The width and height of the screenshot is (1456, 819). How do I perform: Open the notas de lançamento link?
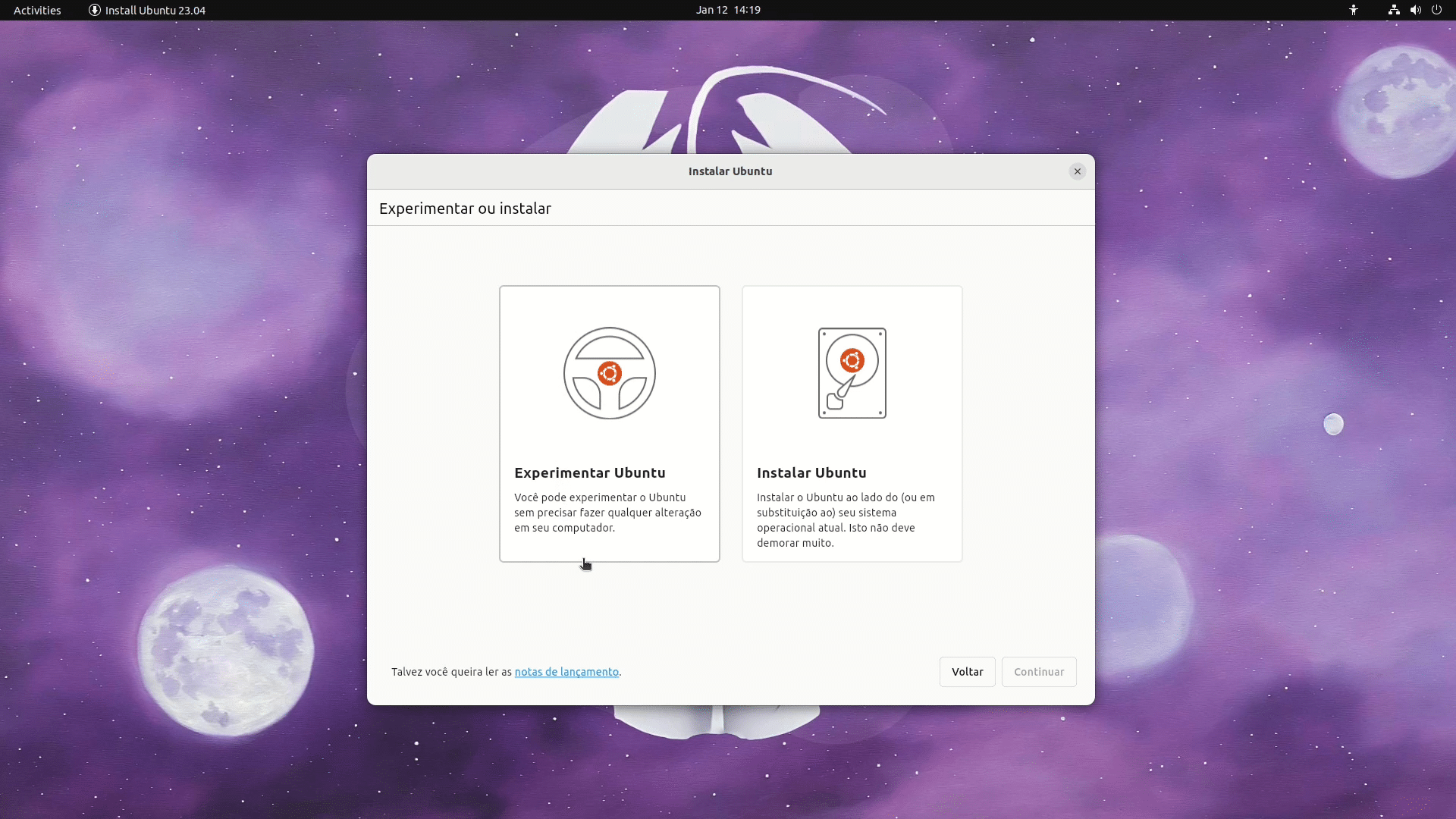point(566,672)
